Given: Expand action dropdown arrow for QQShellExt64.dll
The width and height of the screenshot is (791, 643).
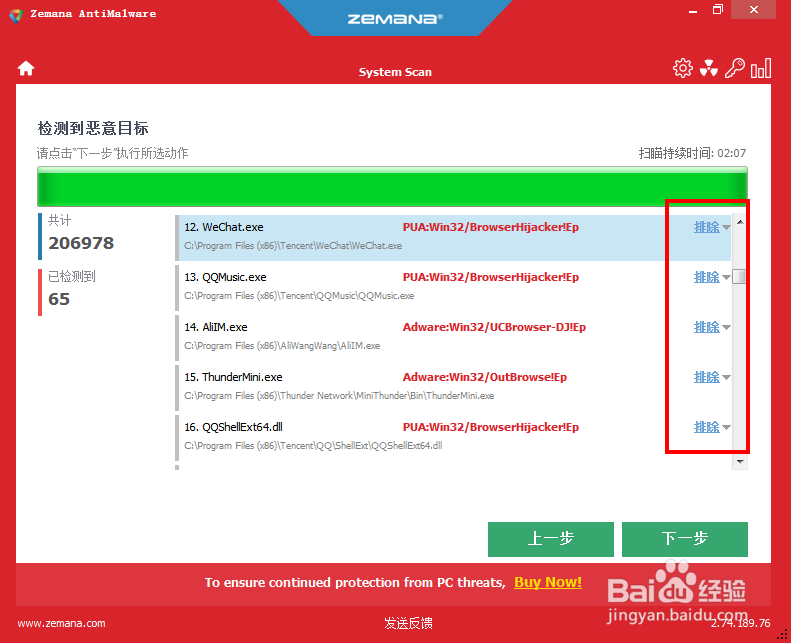Looking at the screenshot, I should tap(726, 427).
